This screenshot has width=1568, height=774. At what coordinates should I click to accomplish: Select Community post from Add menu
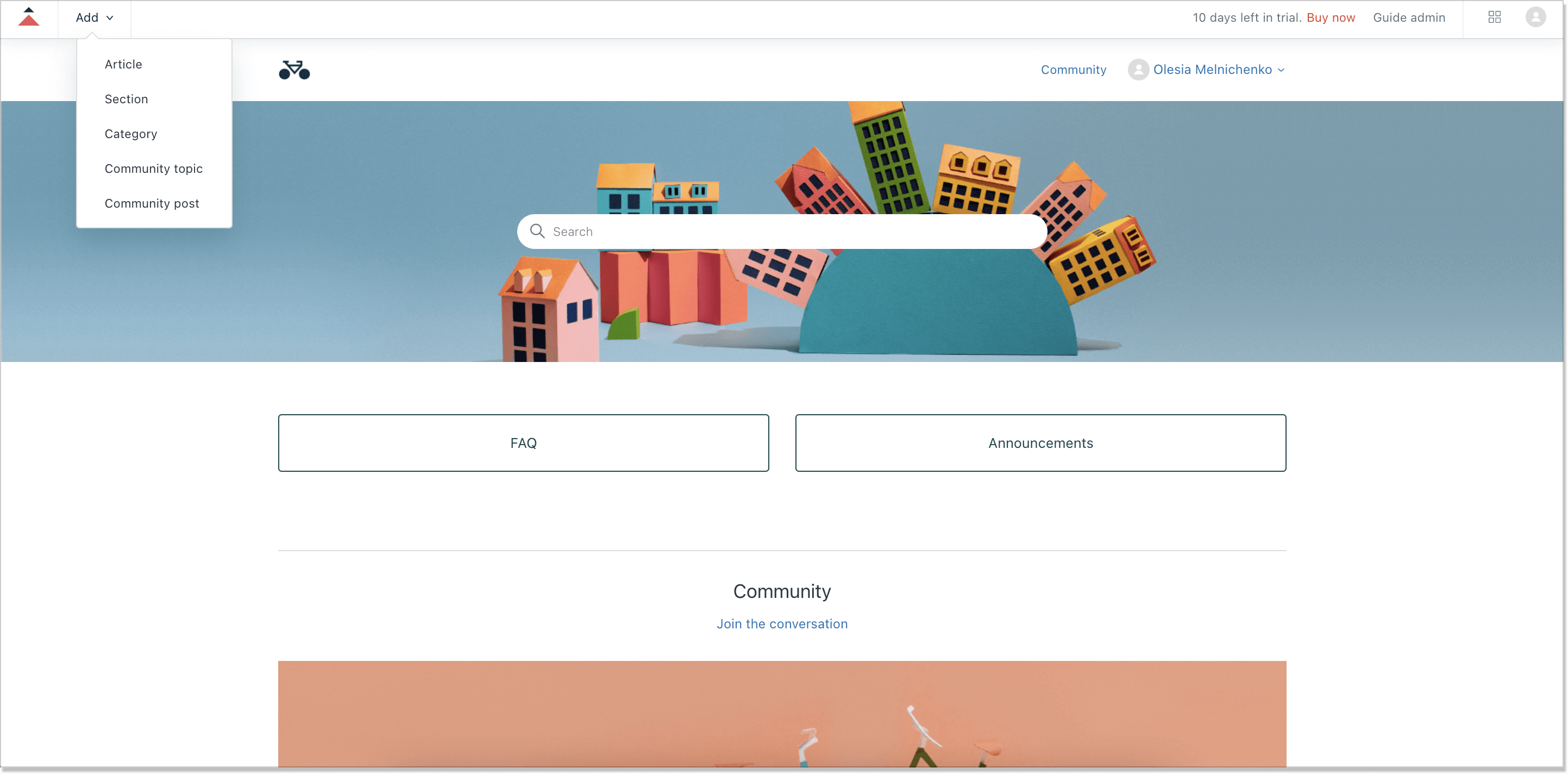tap(152, 203)
